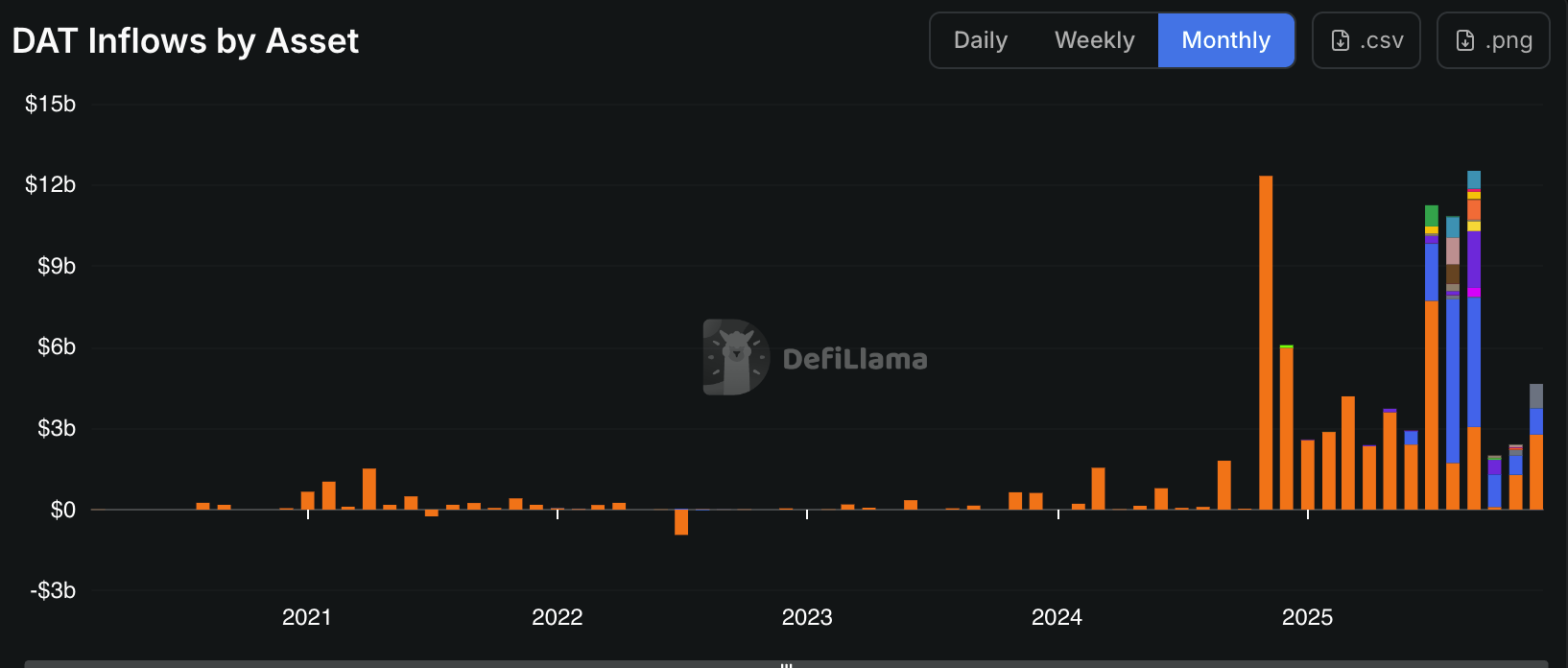This screenshot has width=1568, height=668.
Task: Click the download icon on .csv button
Action: pos(1341,40)
